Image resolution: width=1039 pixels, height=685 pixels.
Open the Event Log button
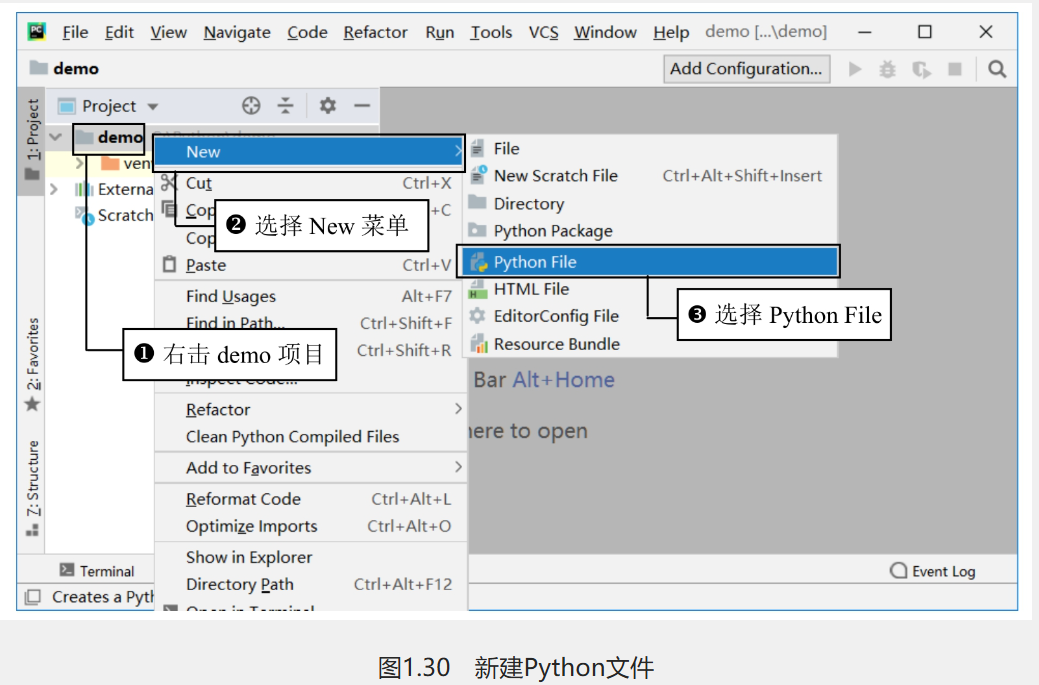pos(933,570)
